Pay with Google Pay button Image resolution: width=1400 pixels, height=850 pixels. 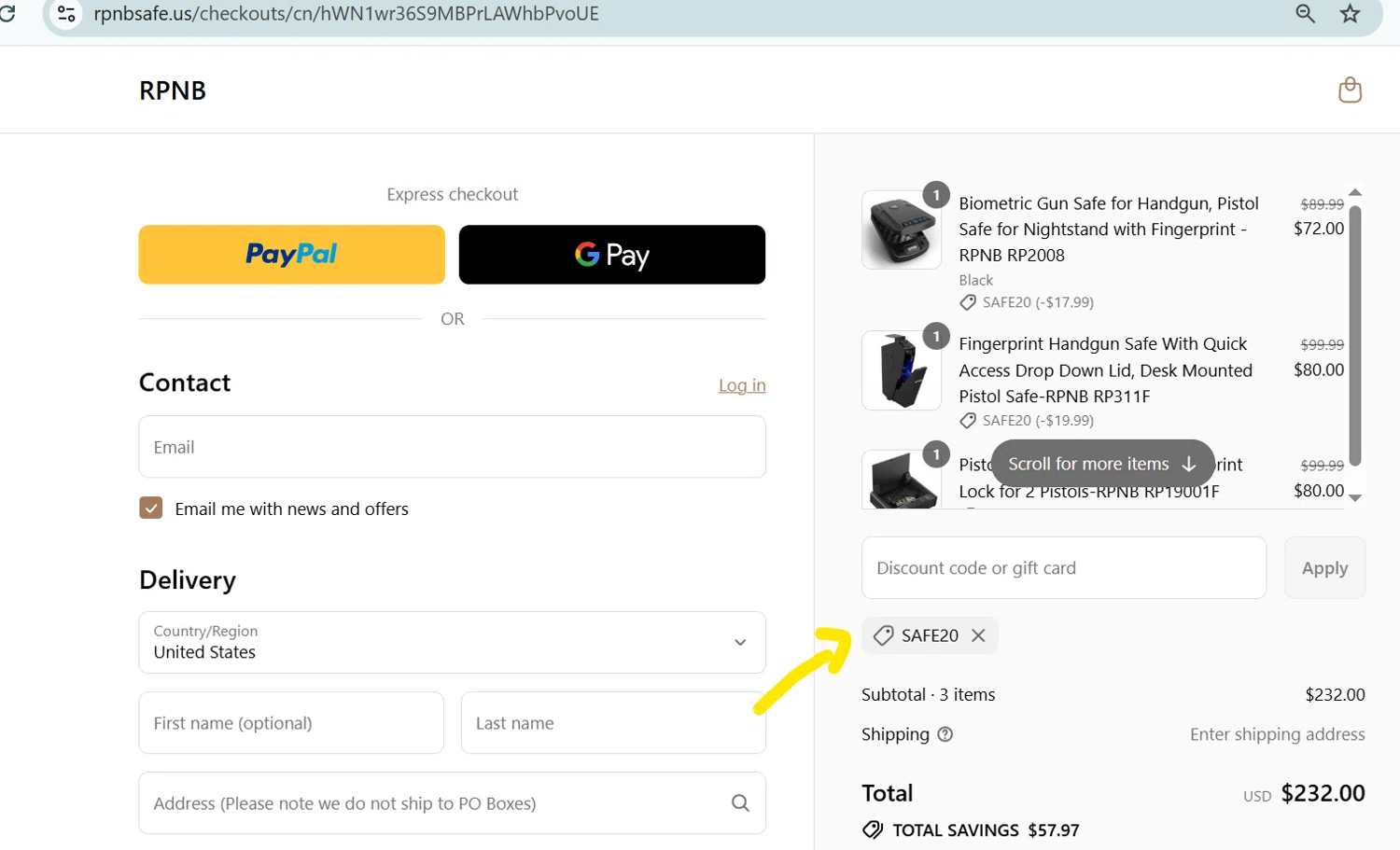pyautogui.click(x=611, y=254)
